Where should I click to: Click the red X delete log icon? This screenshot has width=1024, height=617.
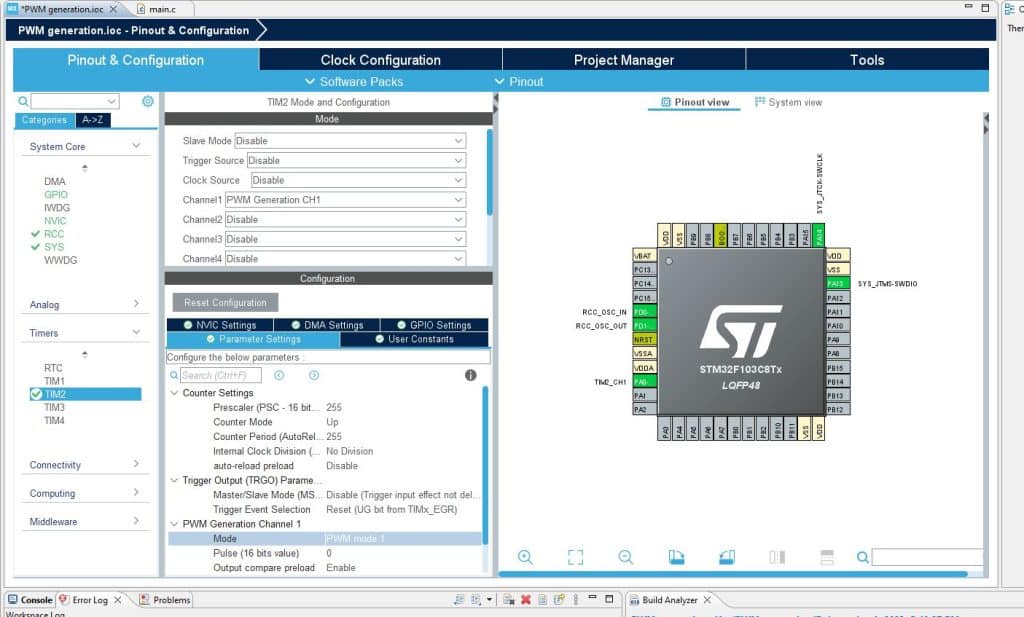(x=525, y=599)
